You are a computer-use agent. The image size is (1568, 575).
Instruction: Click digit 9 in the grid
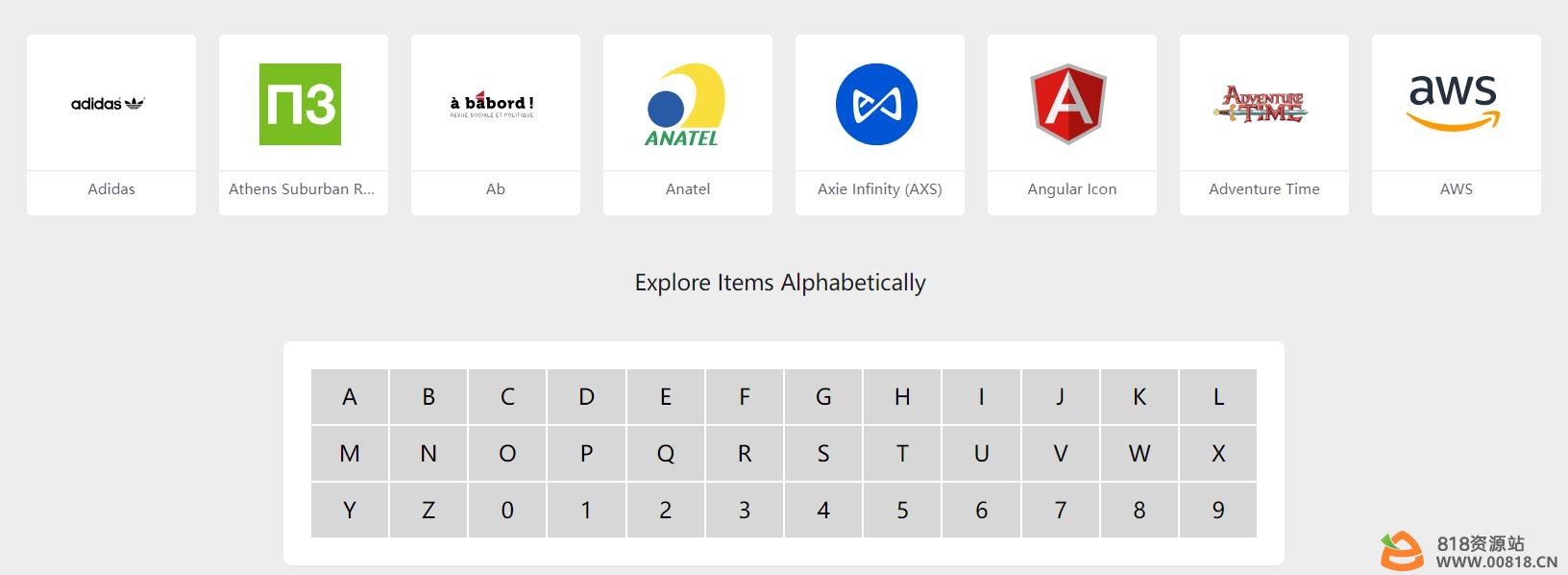[x=1218, y=510]
